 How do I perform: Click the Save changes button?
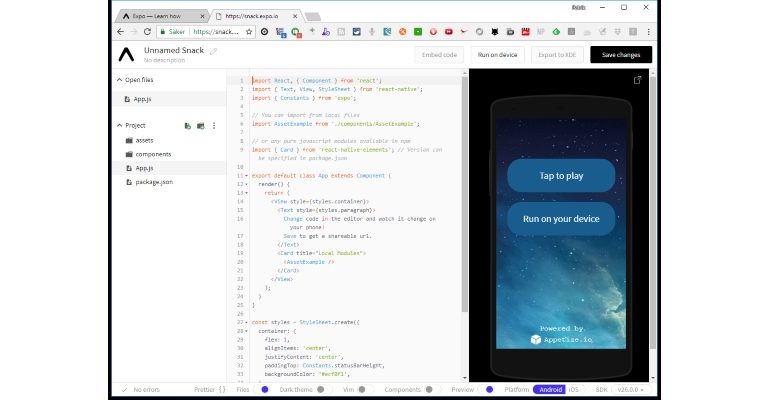[620, 55]
